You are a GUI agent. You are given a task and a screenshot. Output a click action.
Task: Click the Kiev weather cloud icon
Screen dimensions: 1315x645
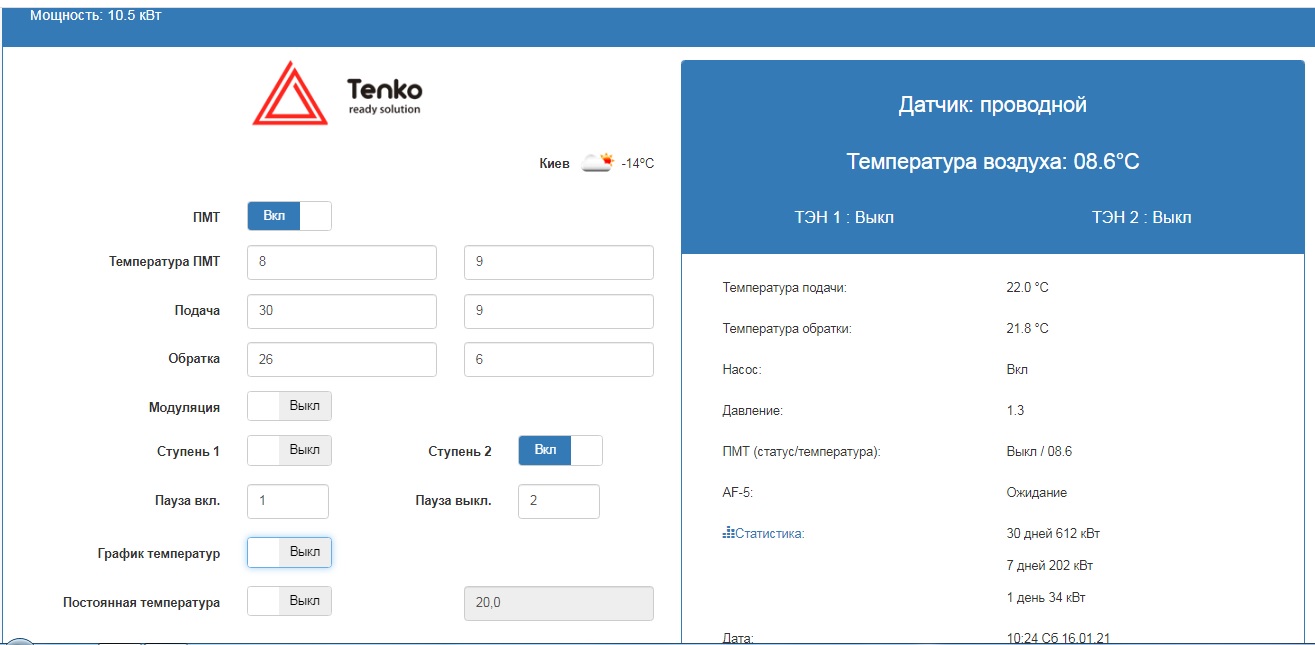598,162
